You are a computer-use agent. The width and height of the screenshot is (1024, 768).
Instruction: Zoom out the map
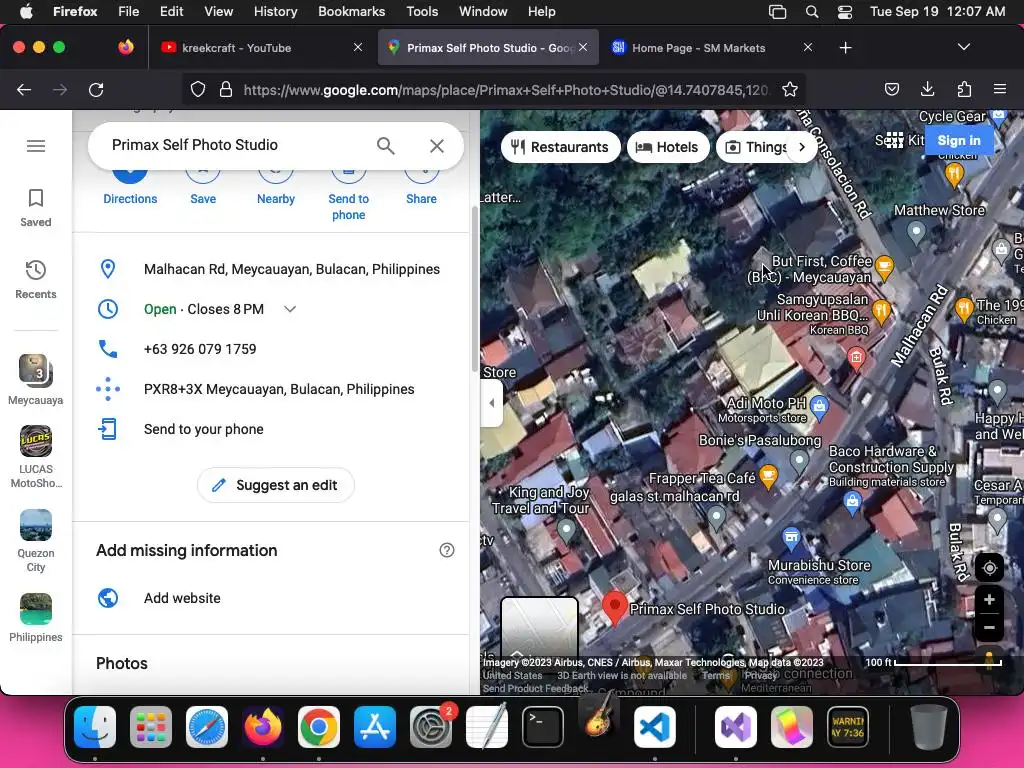click(x=989, y=628)
